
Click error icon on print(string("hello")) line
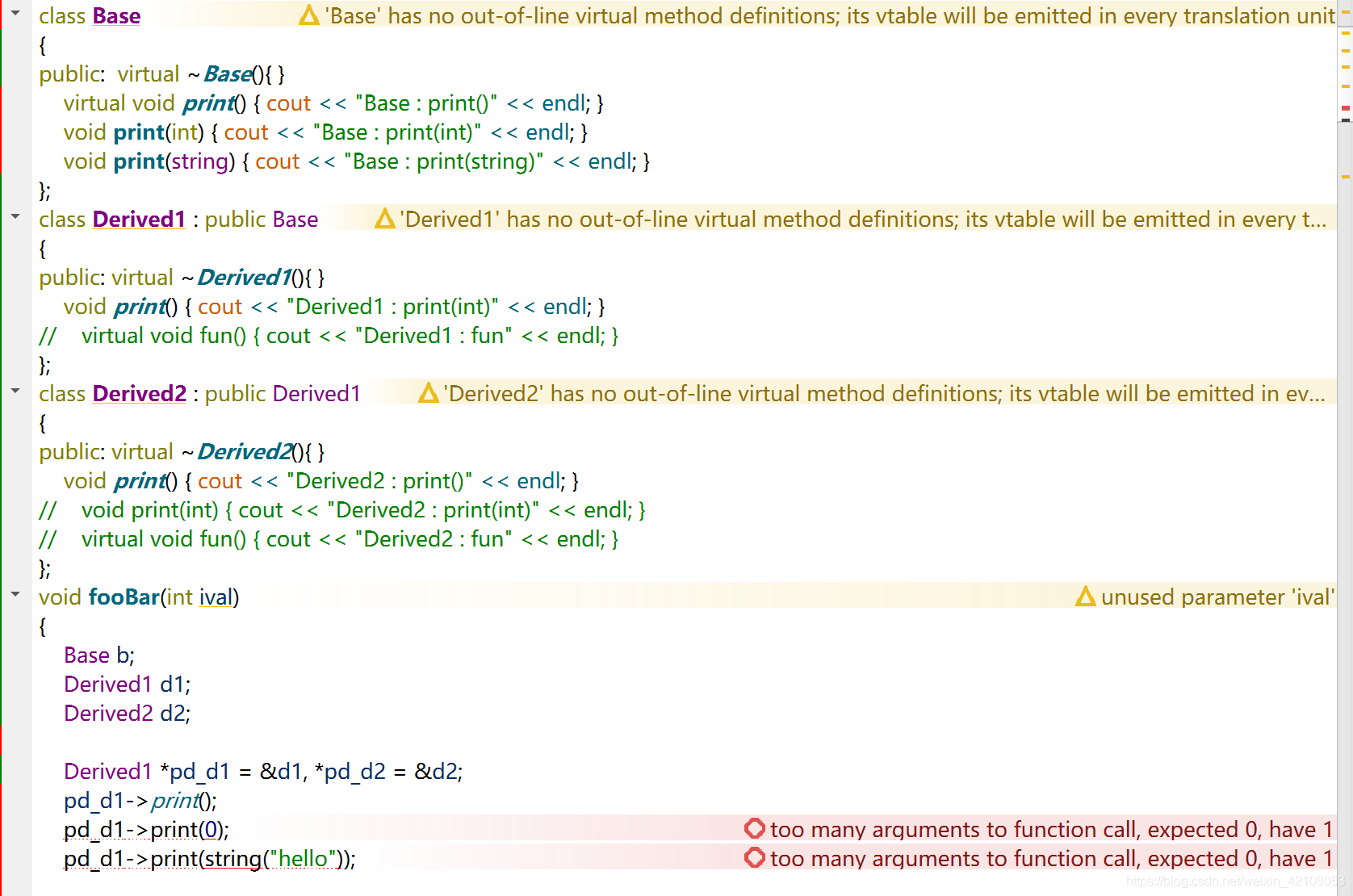pyautogui.click(x=755, y=858)
